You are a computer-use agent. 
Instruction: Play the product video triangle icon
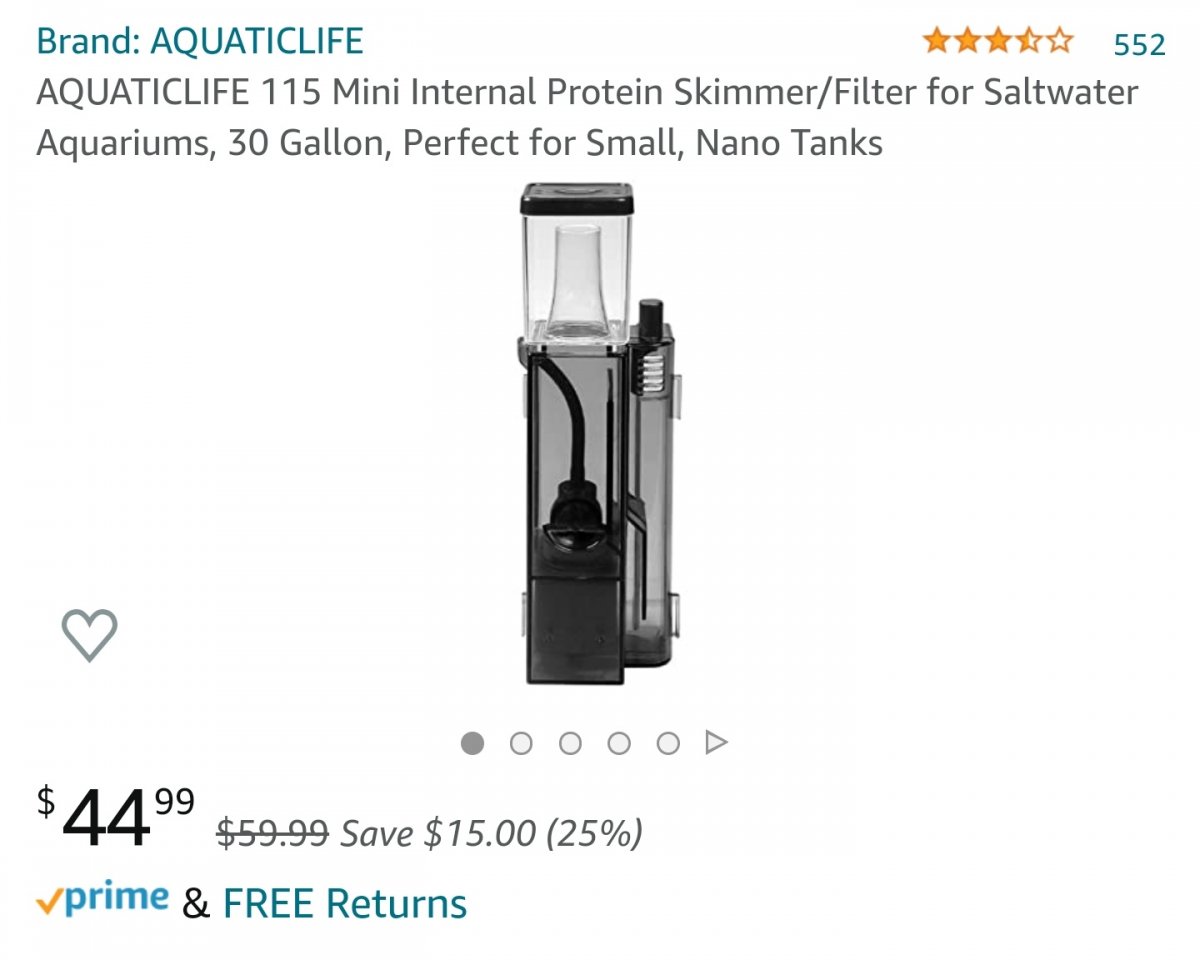tap(716, 743)
